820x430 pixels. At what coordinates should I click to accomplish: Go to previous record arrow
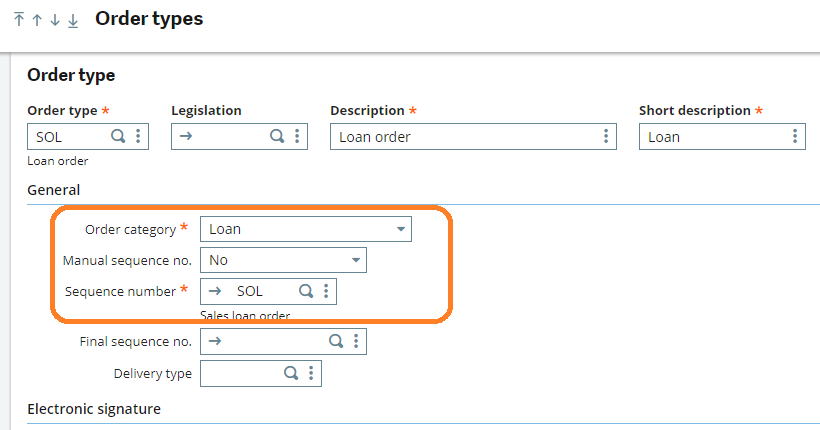pos(37,20)
